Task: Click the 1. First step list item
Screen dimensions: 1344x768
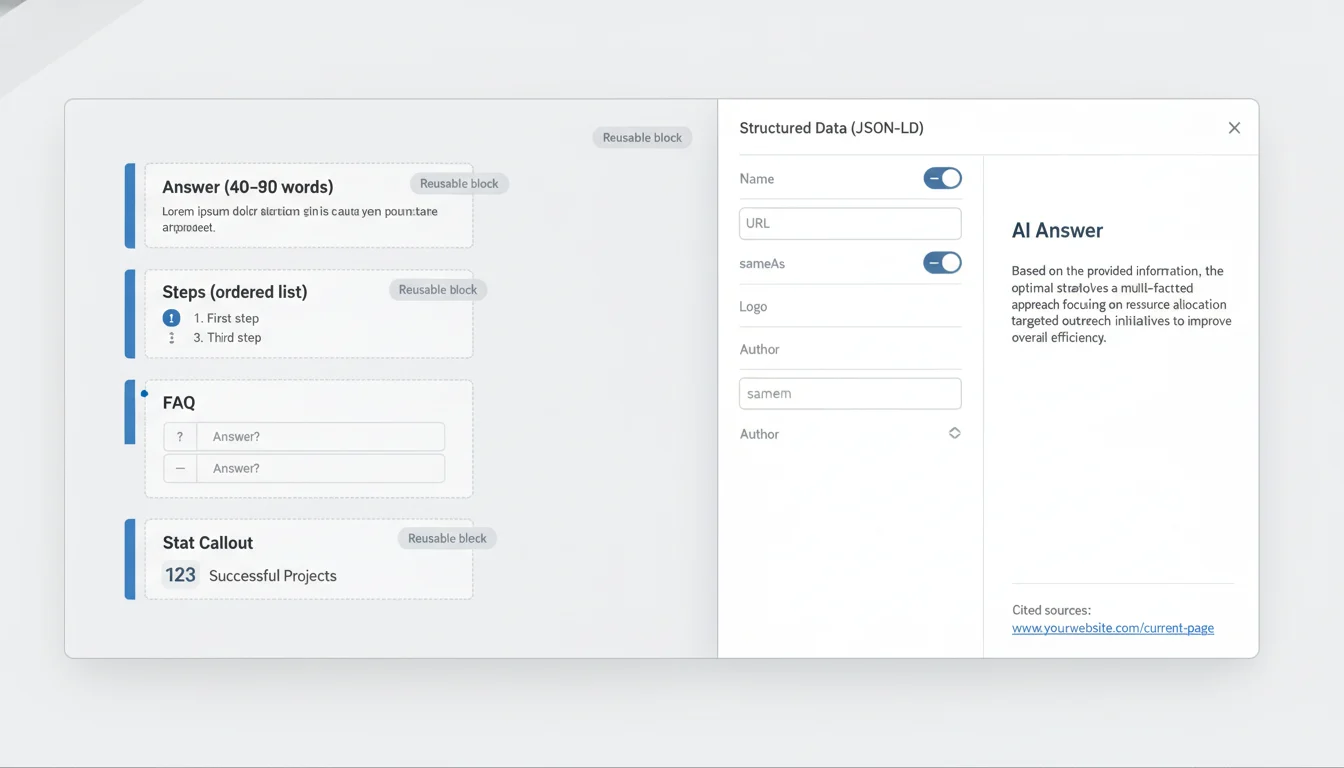Action: (x=226, y=318)
